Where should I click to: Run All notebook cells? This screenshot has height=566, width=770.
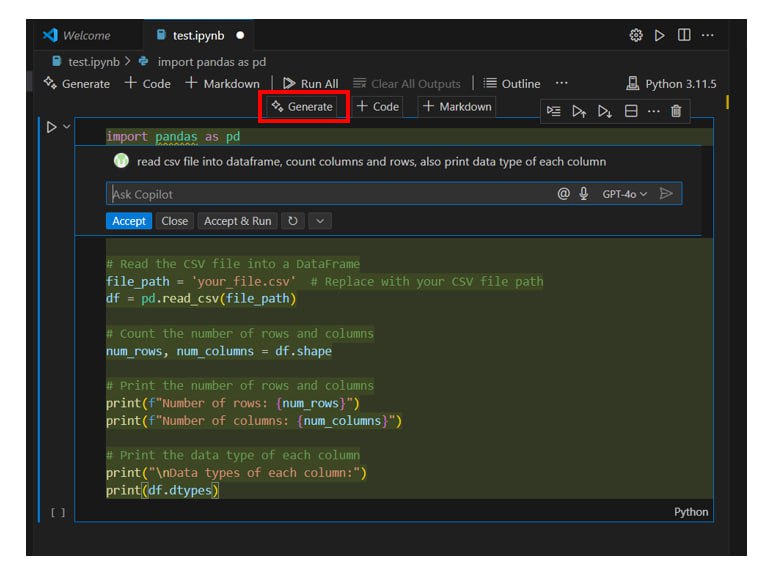311,83
